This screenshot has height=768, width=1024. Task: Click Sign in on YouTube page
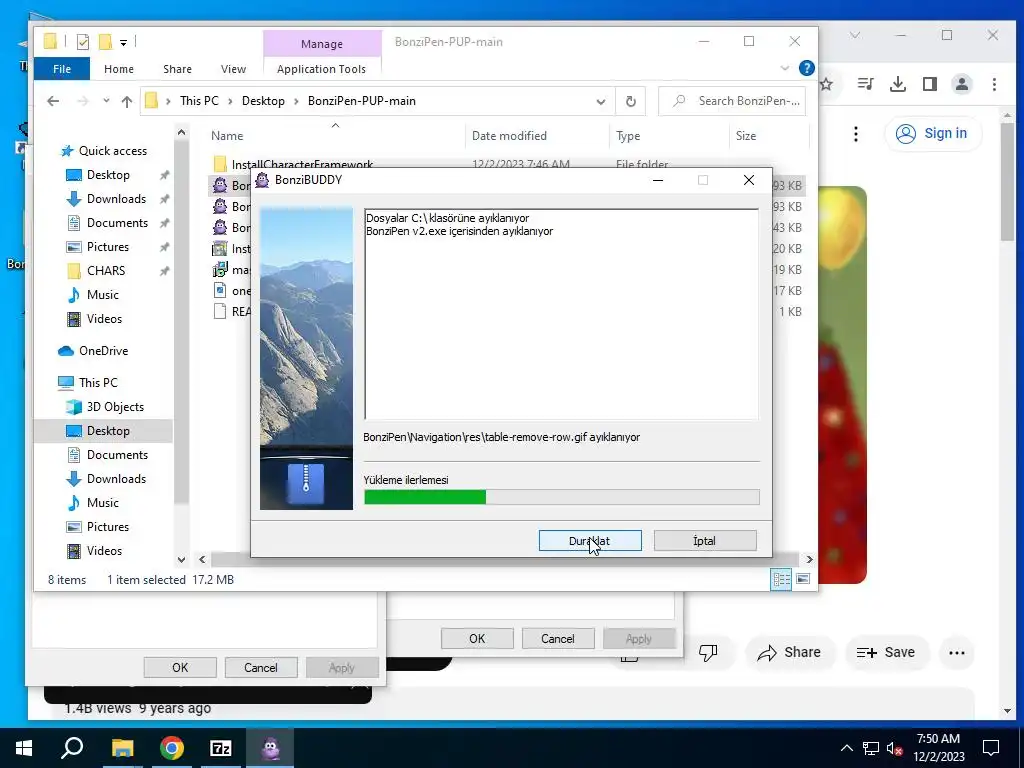tap(933, 133)
